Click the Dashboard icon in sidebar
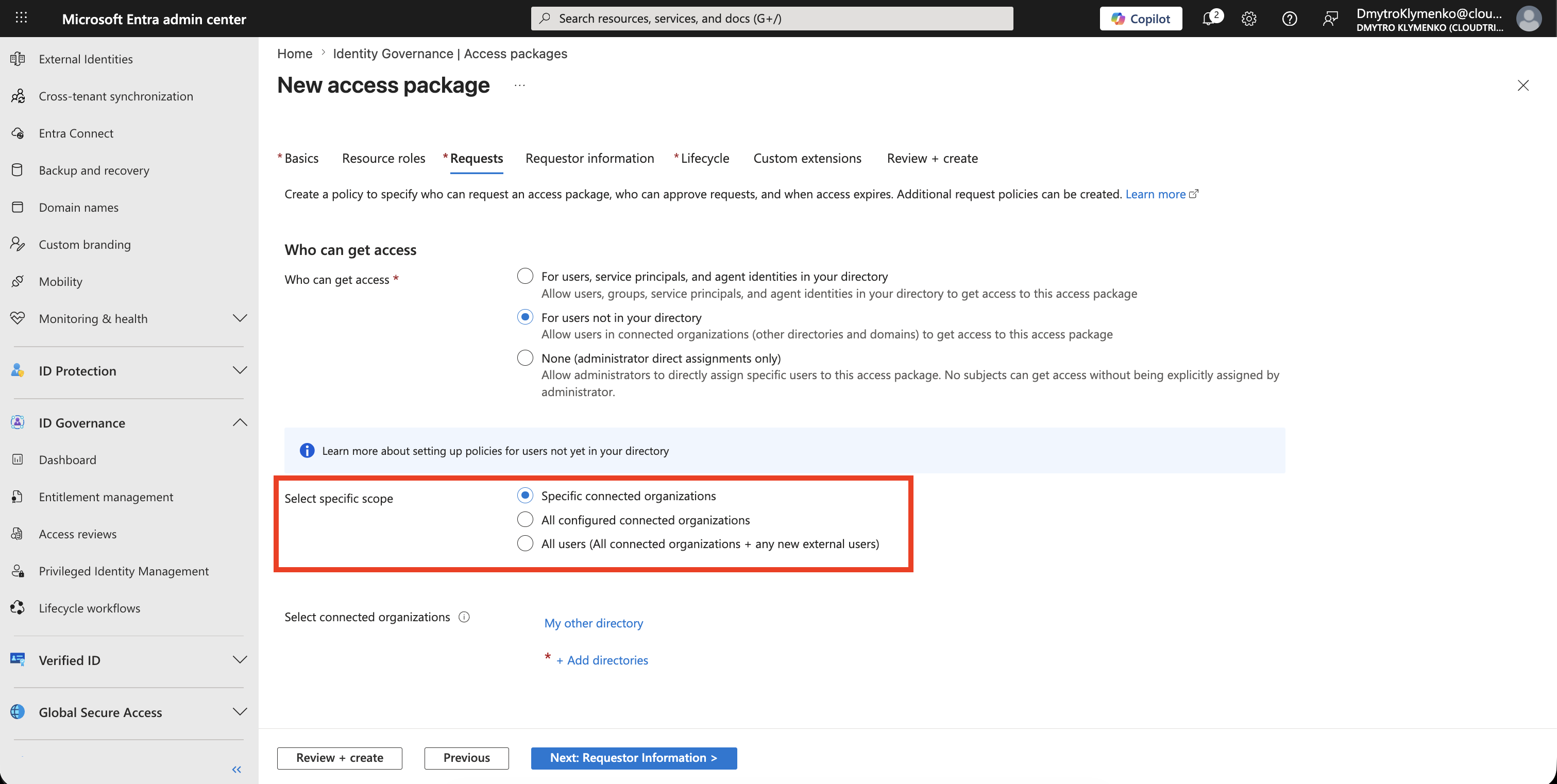Image resolution: width=1557 pixels, height=784 pixels. tap(18, 459)
